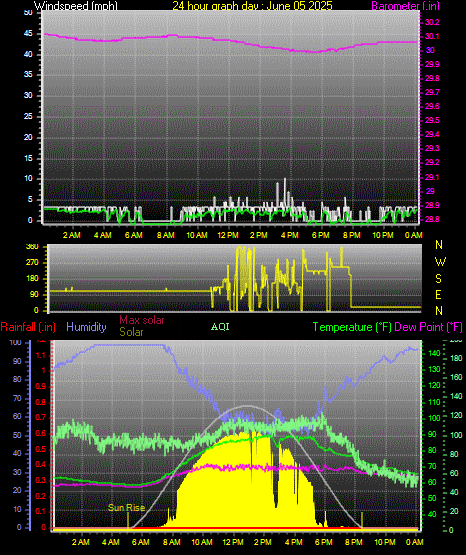Click the yellow sunset marker line near 8 PM
466x555 pixels.
click(x=362, y=521)
